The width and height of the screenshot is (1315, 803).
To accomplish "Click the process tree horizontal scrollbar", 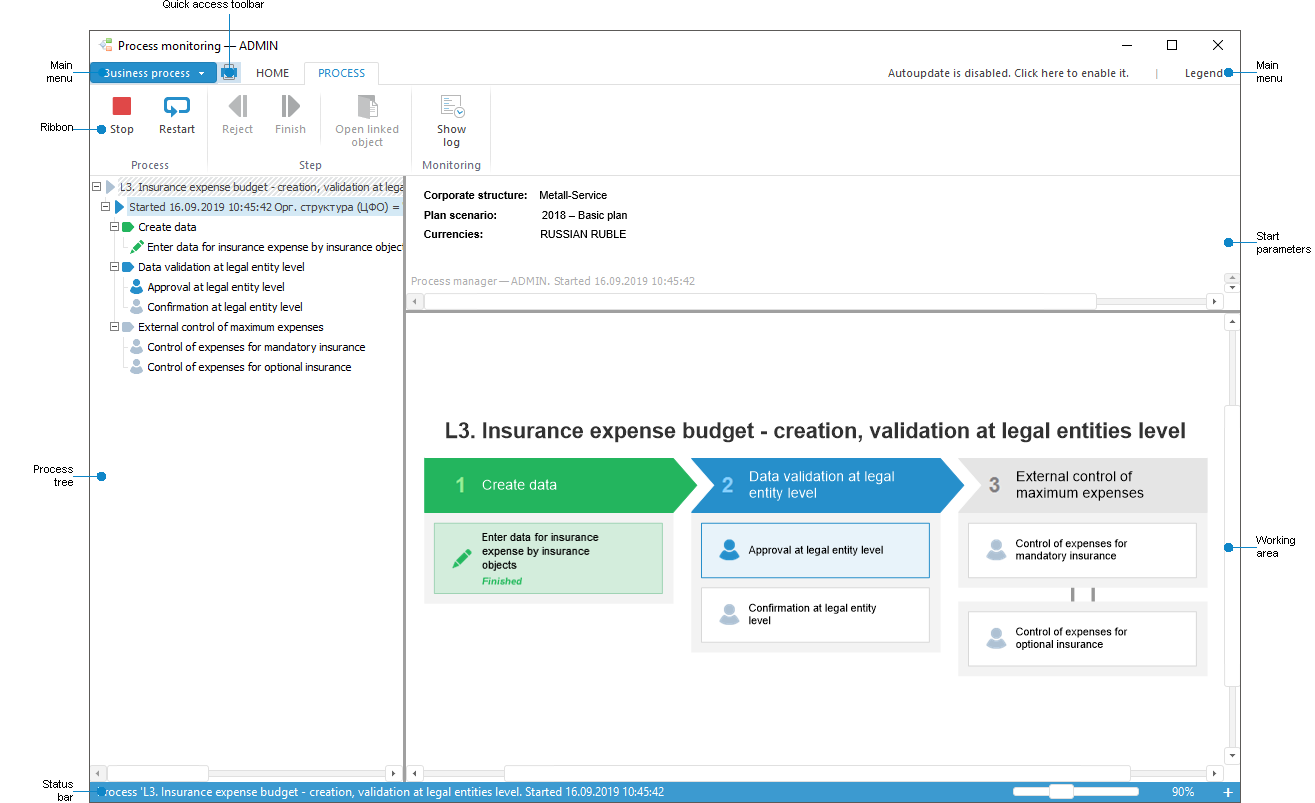I will 158,773.
